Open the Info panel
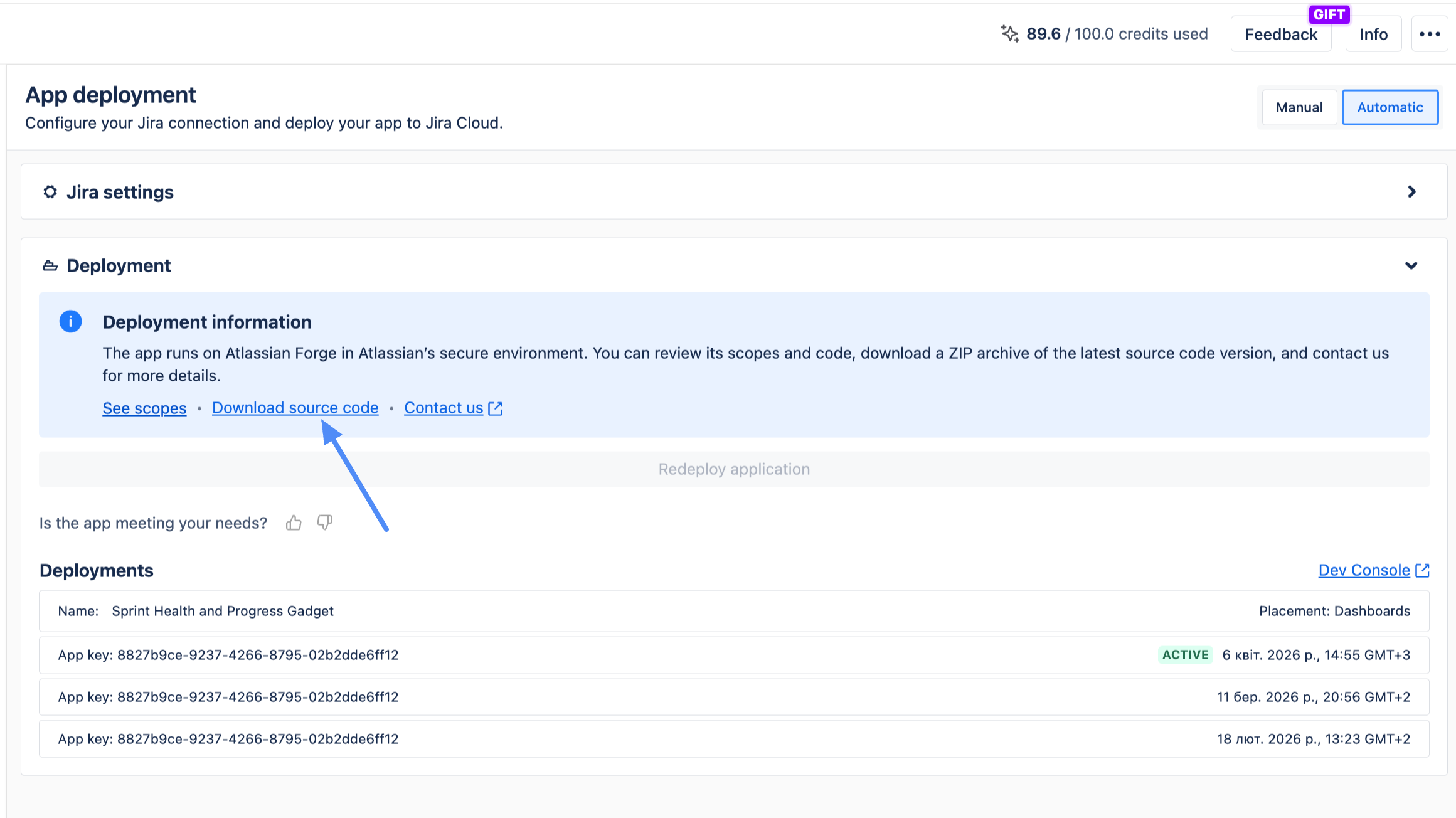 1373,35
